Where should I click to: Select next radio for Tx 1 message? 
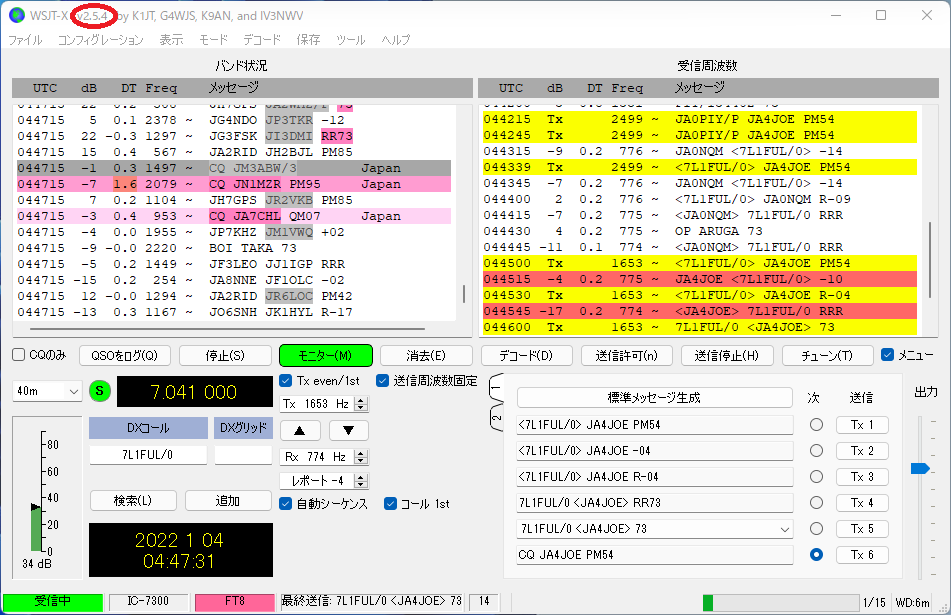tap(816, 425)
